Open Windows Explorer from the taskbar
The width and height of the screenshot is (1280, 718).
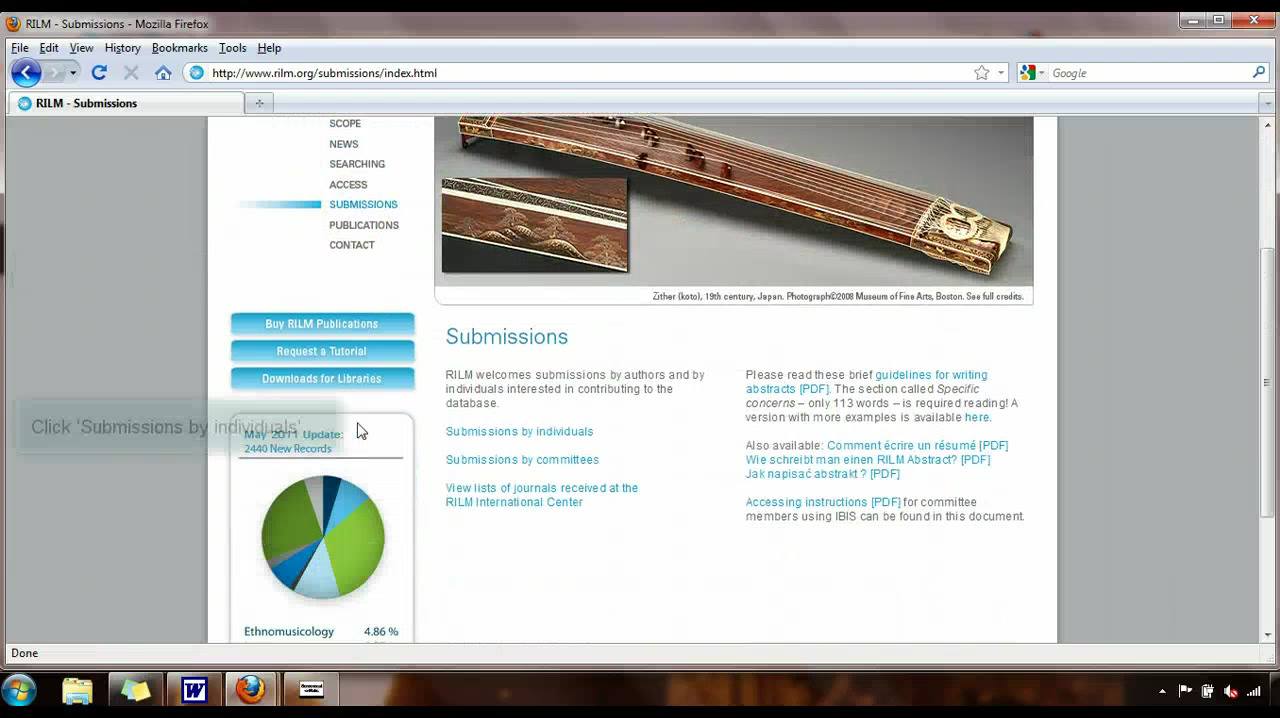[77, 690]
